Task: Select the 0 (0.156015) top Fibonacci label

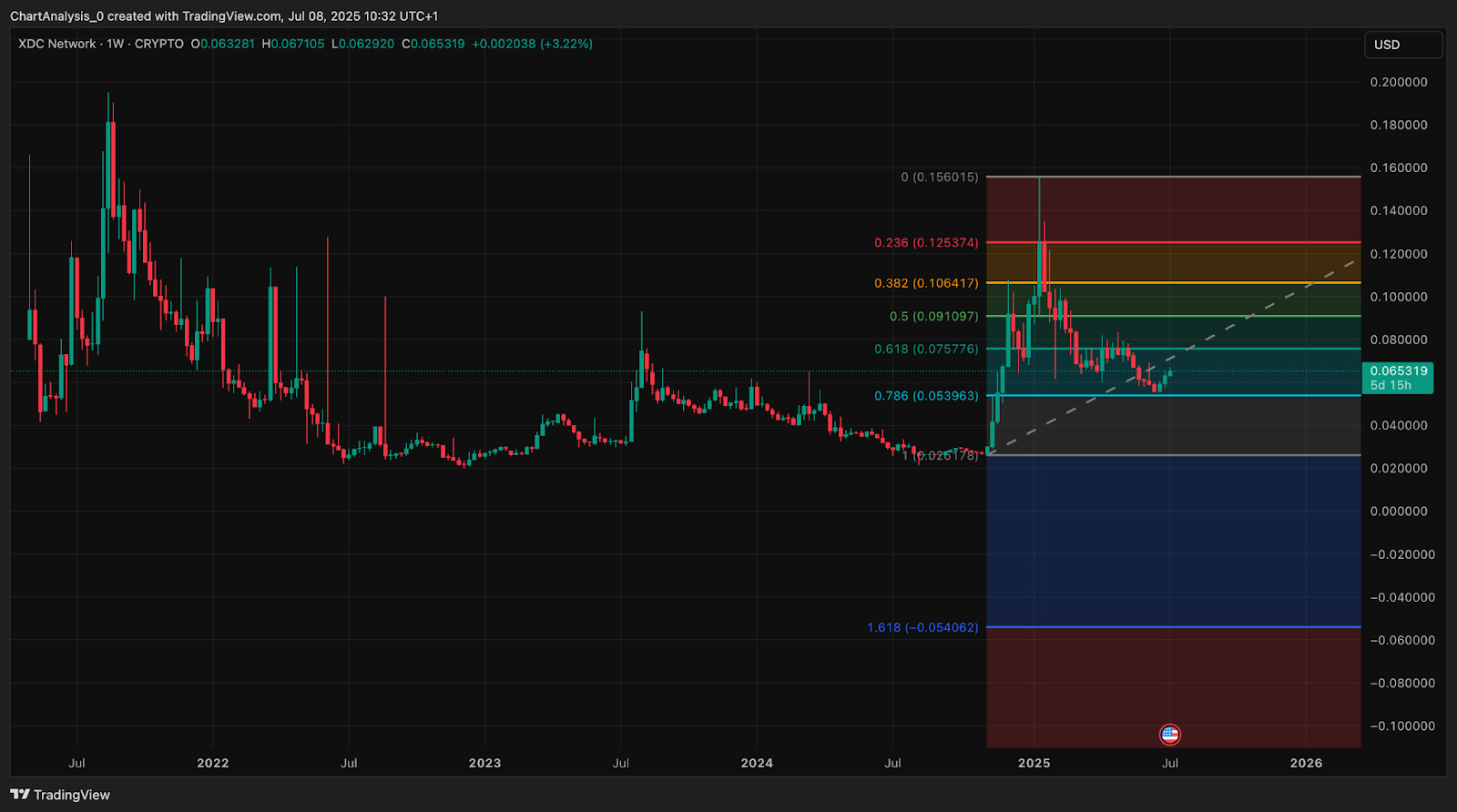Action: [x=939, y=177]
